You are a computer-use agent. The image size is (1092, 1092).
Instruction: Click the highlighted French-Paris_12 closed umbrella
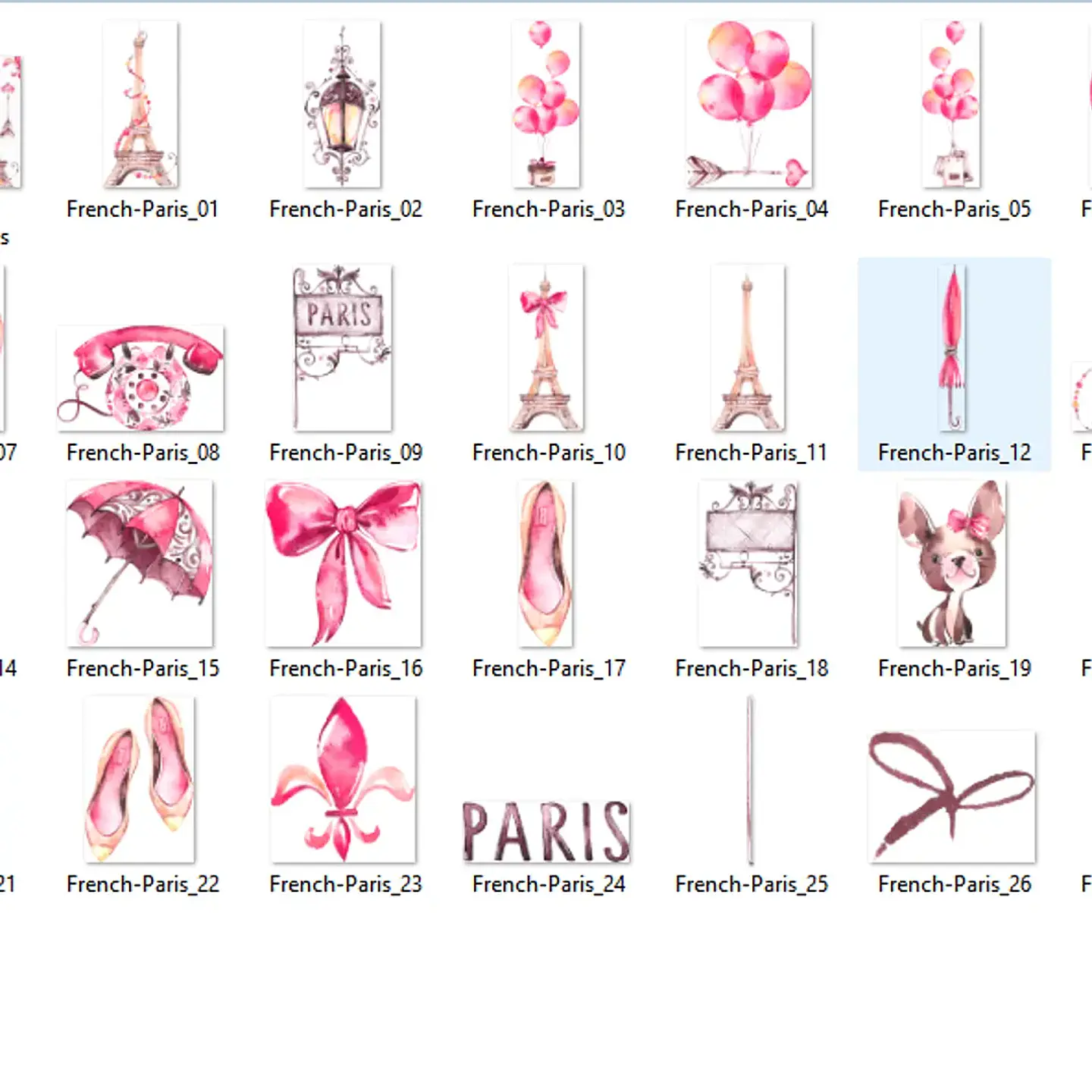coord(954,349)
